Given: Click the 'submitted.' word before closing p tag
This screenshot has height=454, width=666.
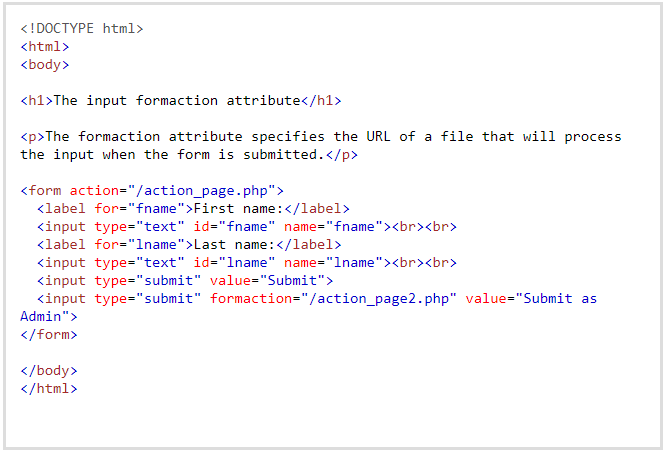Looking at the screenshot, I should (284, 155).
